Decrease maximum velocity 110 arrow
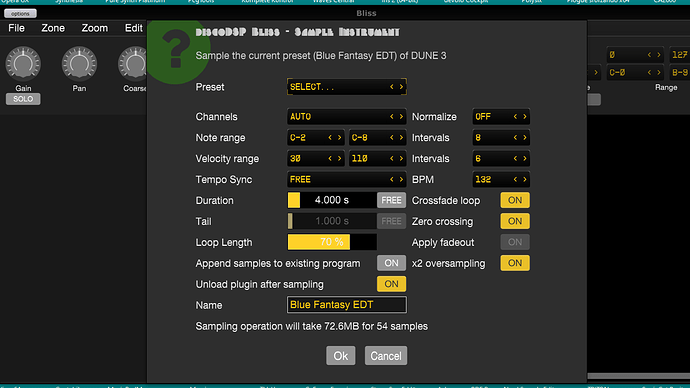The height and width of the screenshot is (388, 690). (x=392, y=159)
